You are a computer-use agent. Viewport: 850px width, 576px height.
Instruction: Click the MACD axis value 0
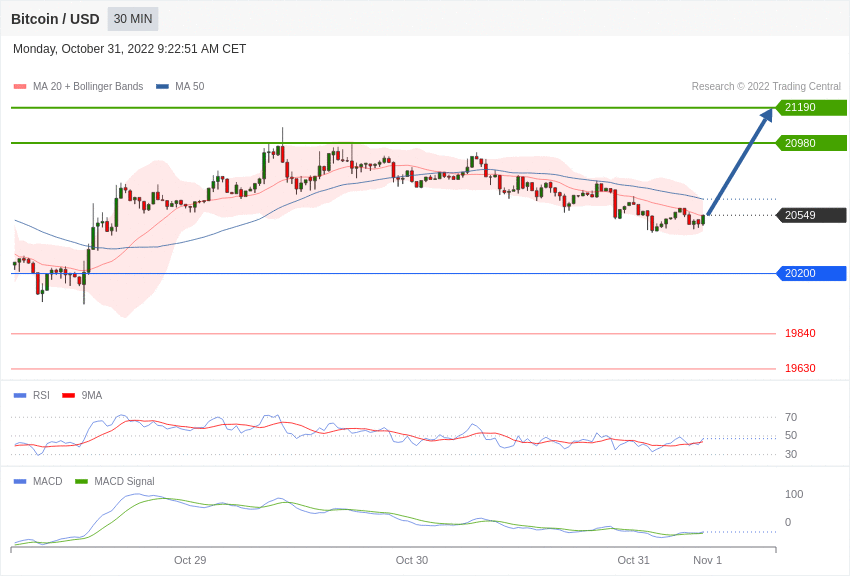point(788,522)
